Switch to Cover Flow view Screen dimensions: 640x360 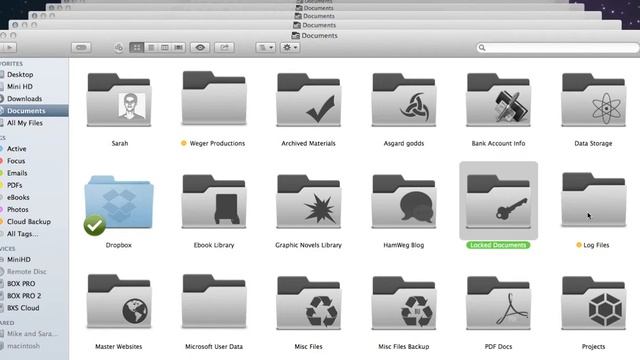[x=178, y=47]
